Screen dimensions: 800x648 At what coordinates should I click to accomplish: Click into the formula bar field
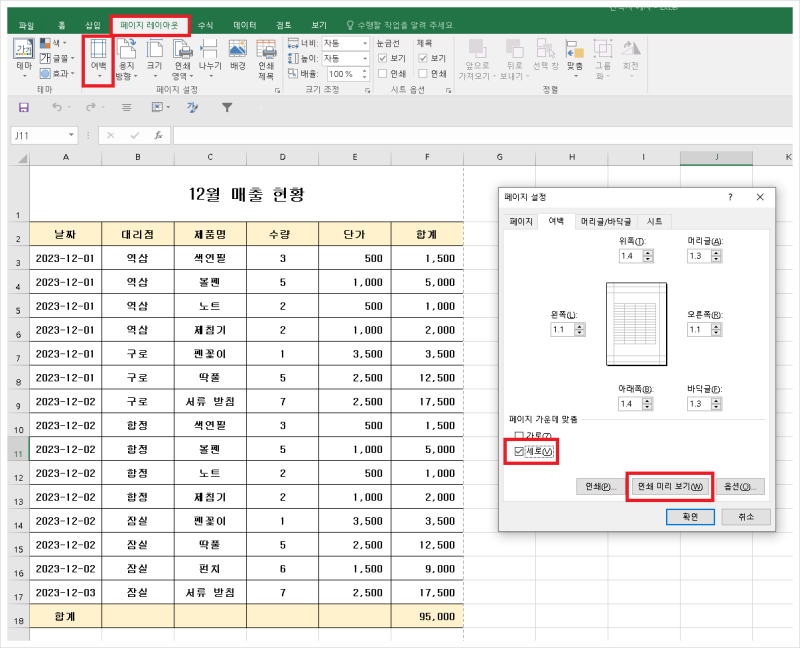[x=482, y=135]
